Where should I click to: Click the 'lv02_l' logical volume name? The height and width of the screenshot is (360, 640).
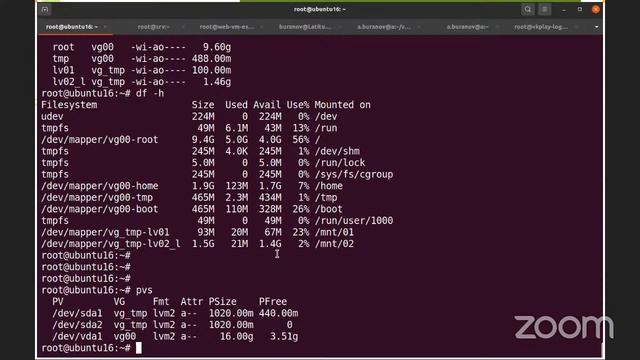point(69,82)
